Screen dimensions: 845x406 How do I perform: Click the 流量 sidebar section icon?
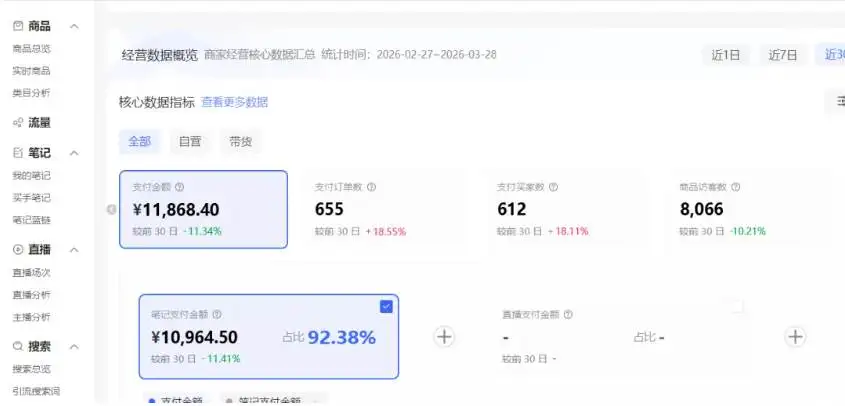click(18, 123)
